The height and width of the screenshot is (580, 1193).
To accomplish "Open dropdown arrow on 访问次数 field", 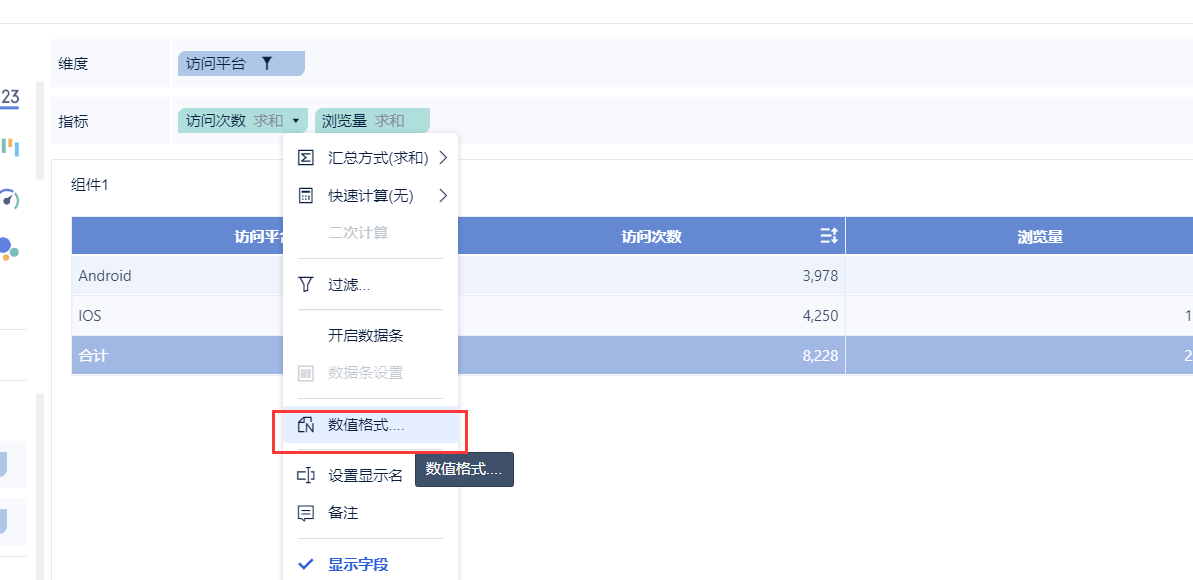I will click(297, 121).
